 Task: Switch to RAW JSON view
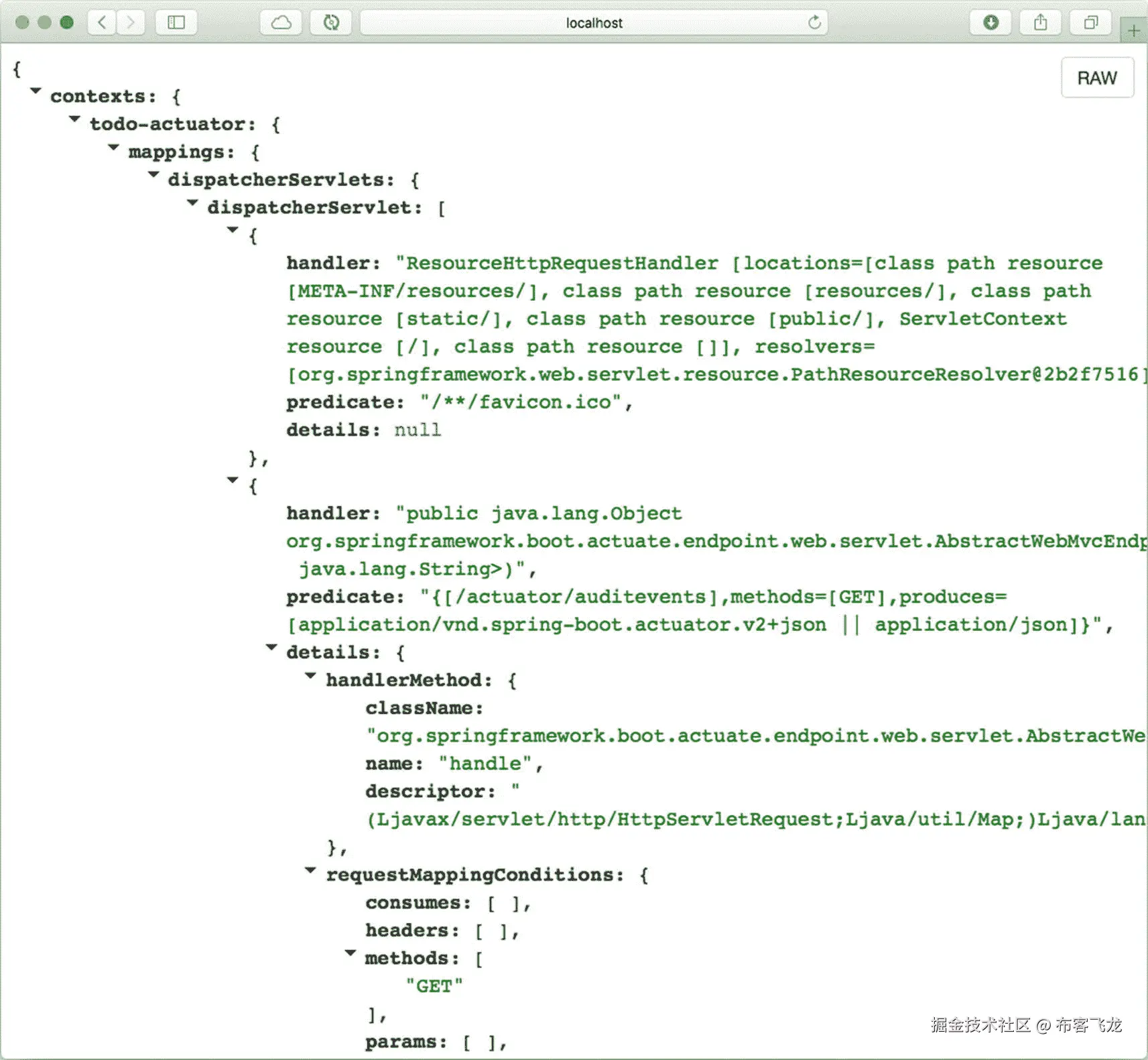1097,77
